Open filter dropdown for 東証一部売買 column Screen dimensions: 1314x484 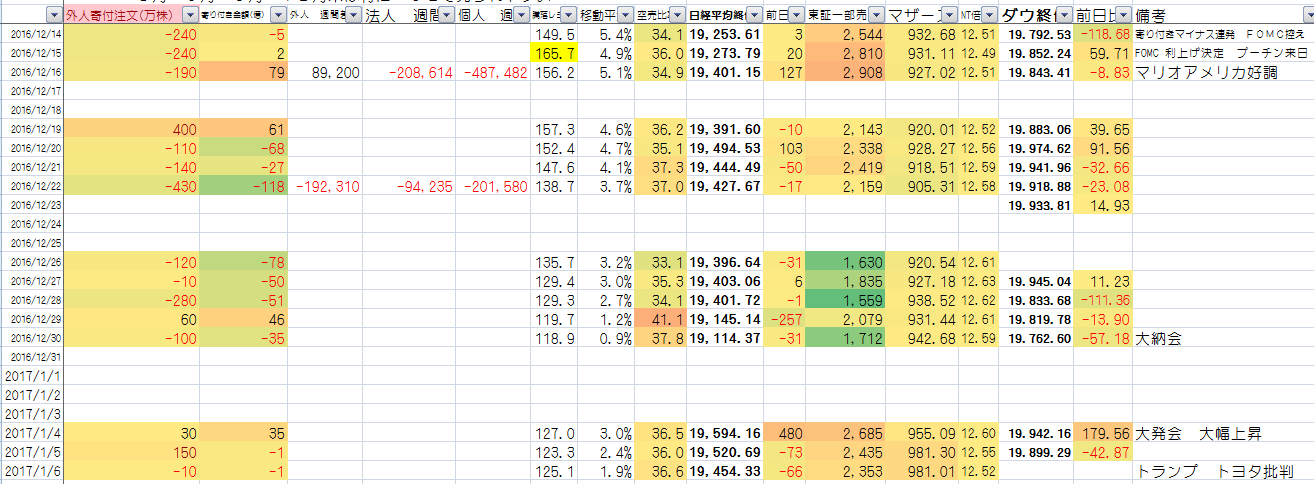pos(877,16)
